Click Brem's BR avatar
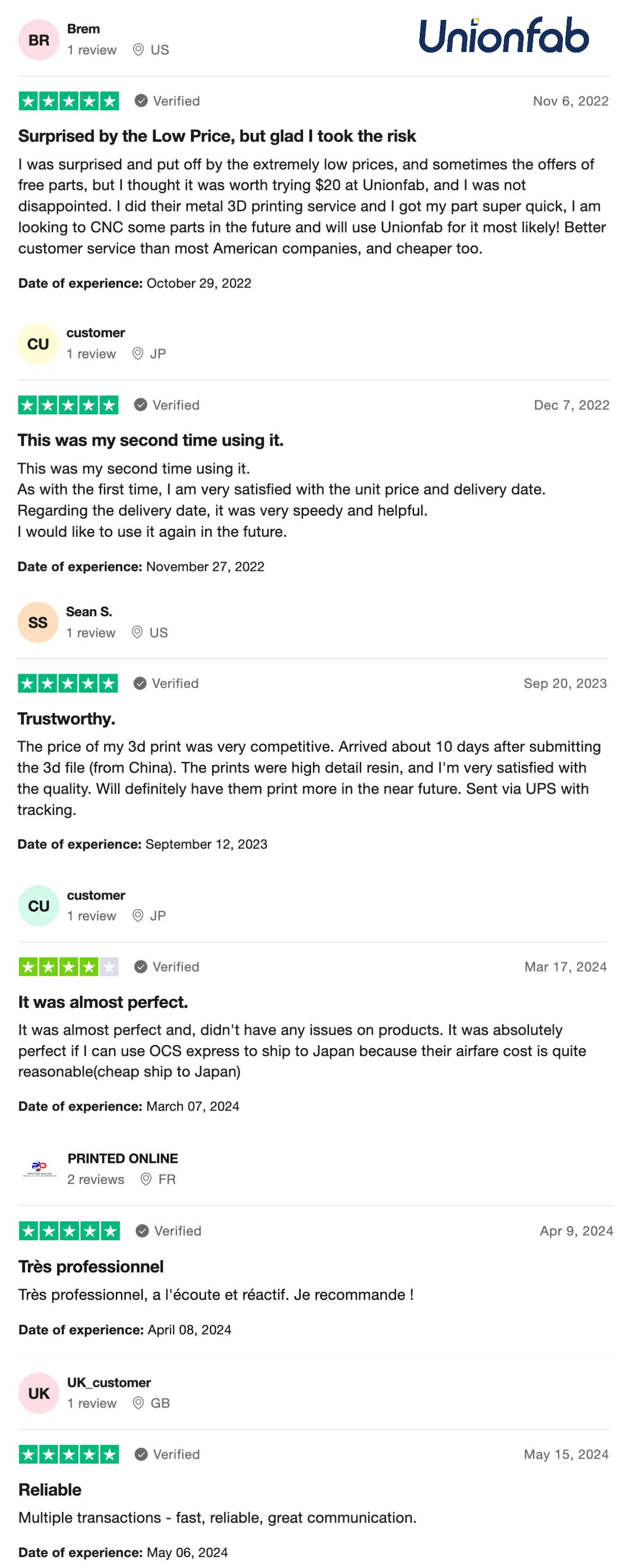 pos(38,40)
